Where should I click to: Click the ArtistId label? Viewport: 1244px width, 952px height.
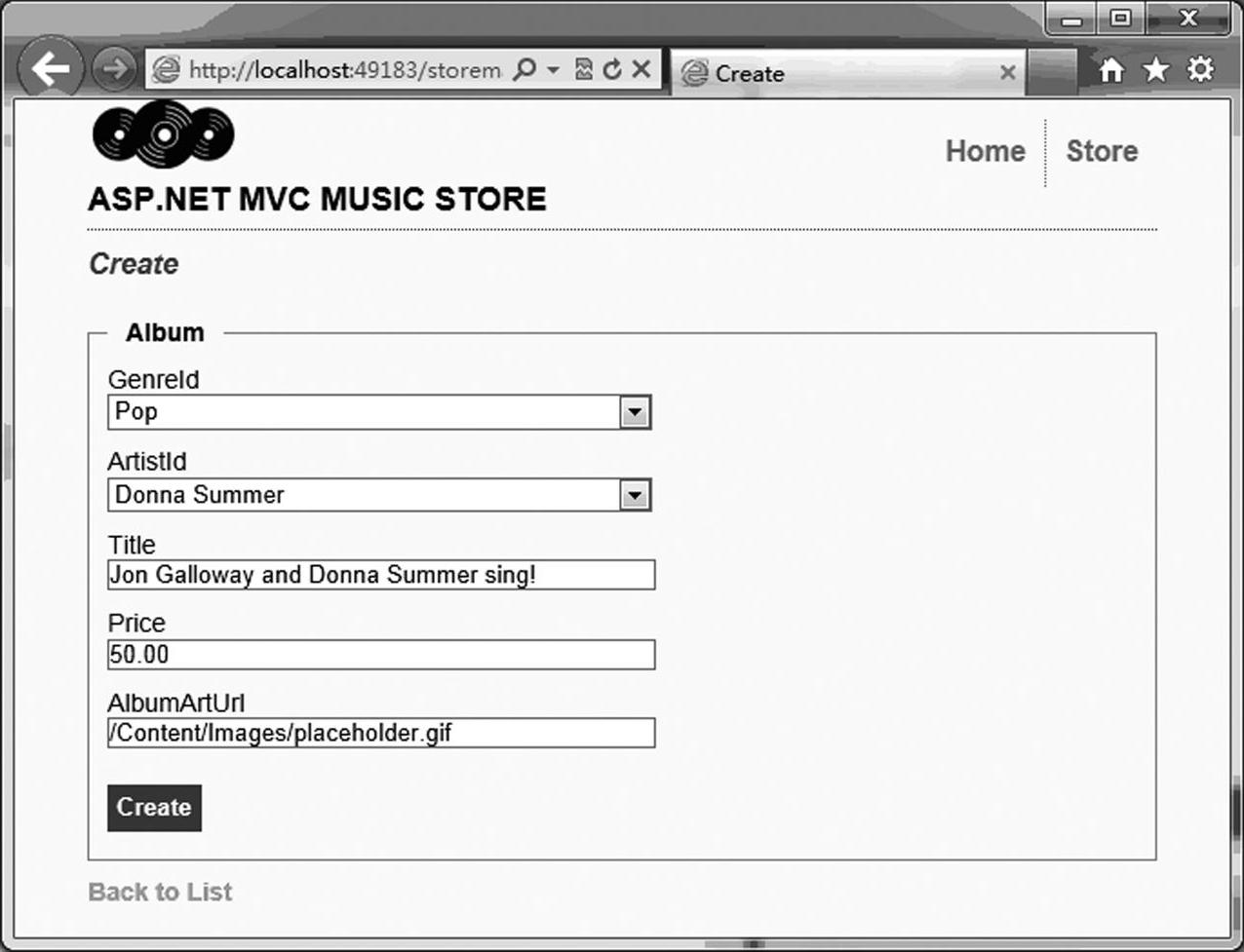pos(147,461)
